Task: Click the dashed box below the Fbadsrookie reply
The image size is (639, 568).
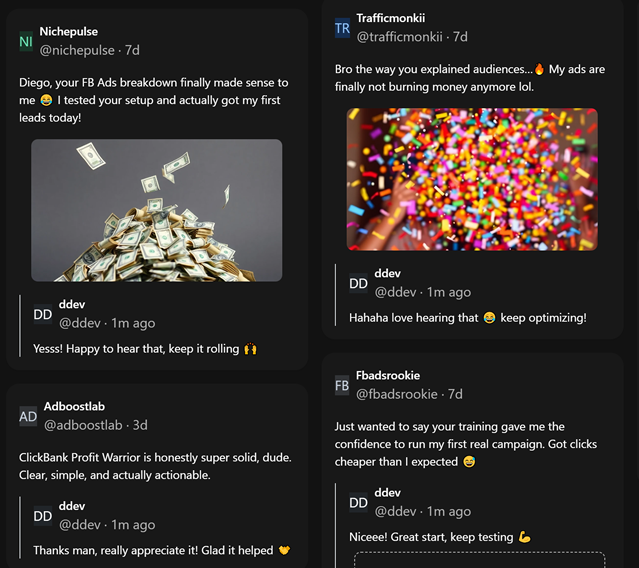Action: click(479, 559)
